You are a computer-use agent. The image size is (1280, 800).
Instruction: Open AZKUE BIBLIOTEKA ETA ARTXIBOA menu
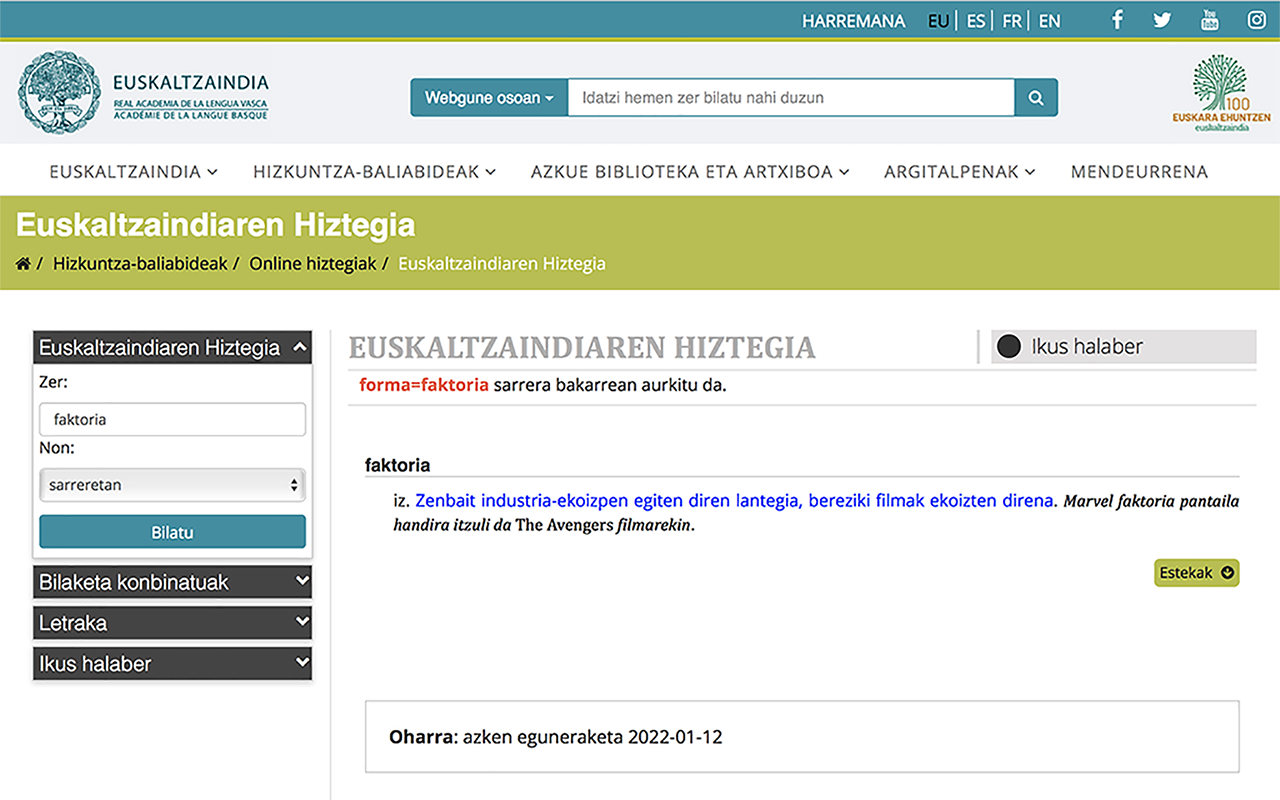(690, 172)
